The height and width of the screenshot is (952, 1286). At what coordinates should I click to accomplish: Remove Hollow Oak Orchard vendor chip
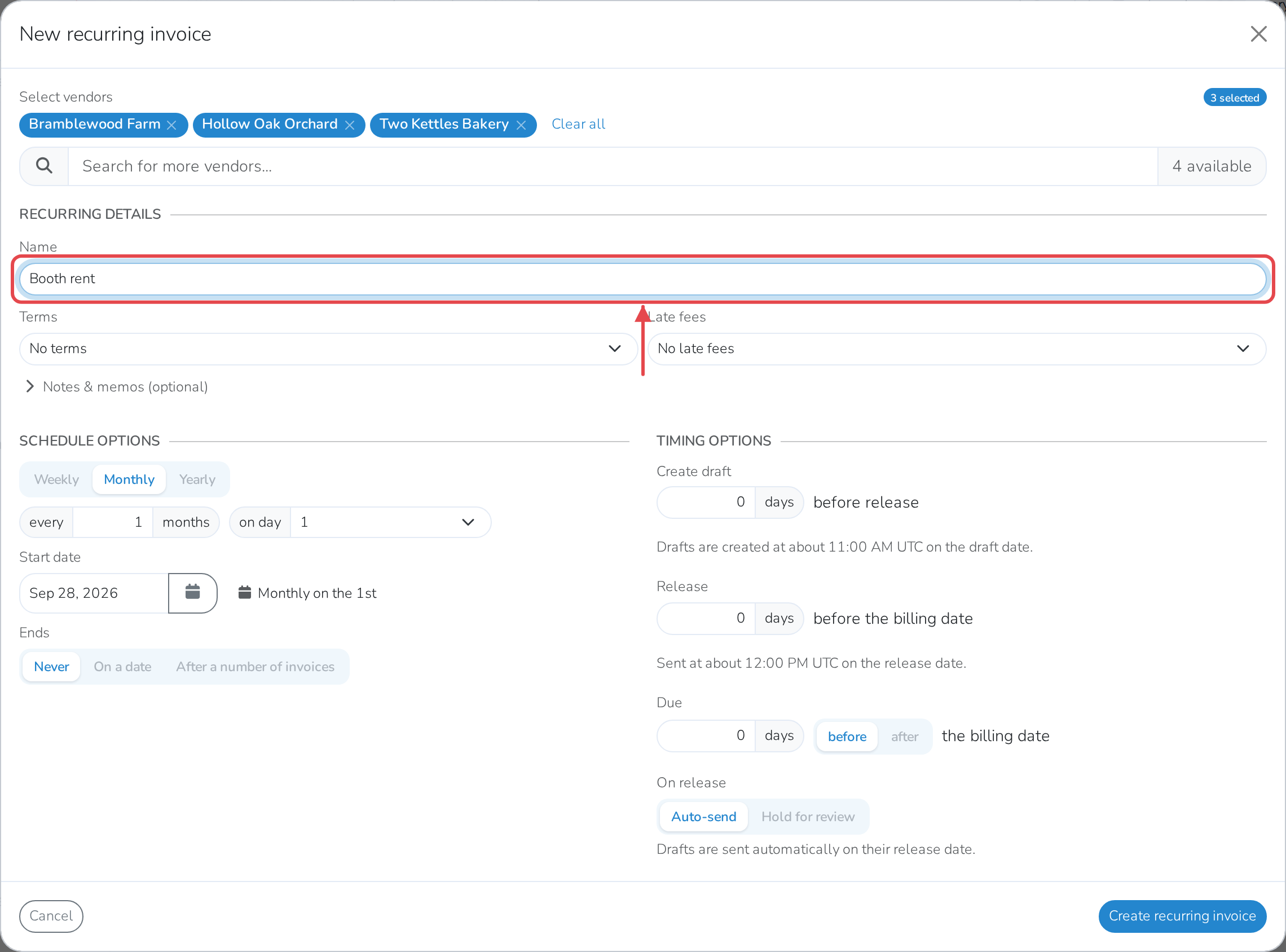pos(349,125)
